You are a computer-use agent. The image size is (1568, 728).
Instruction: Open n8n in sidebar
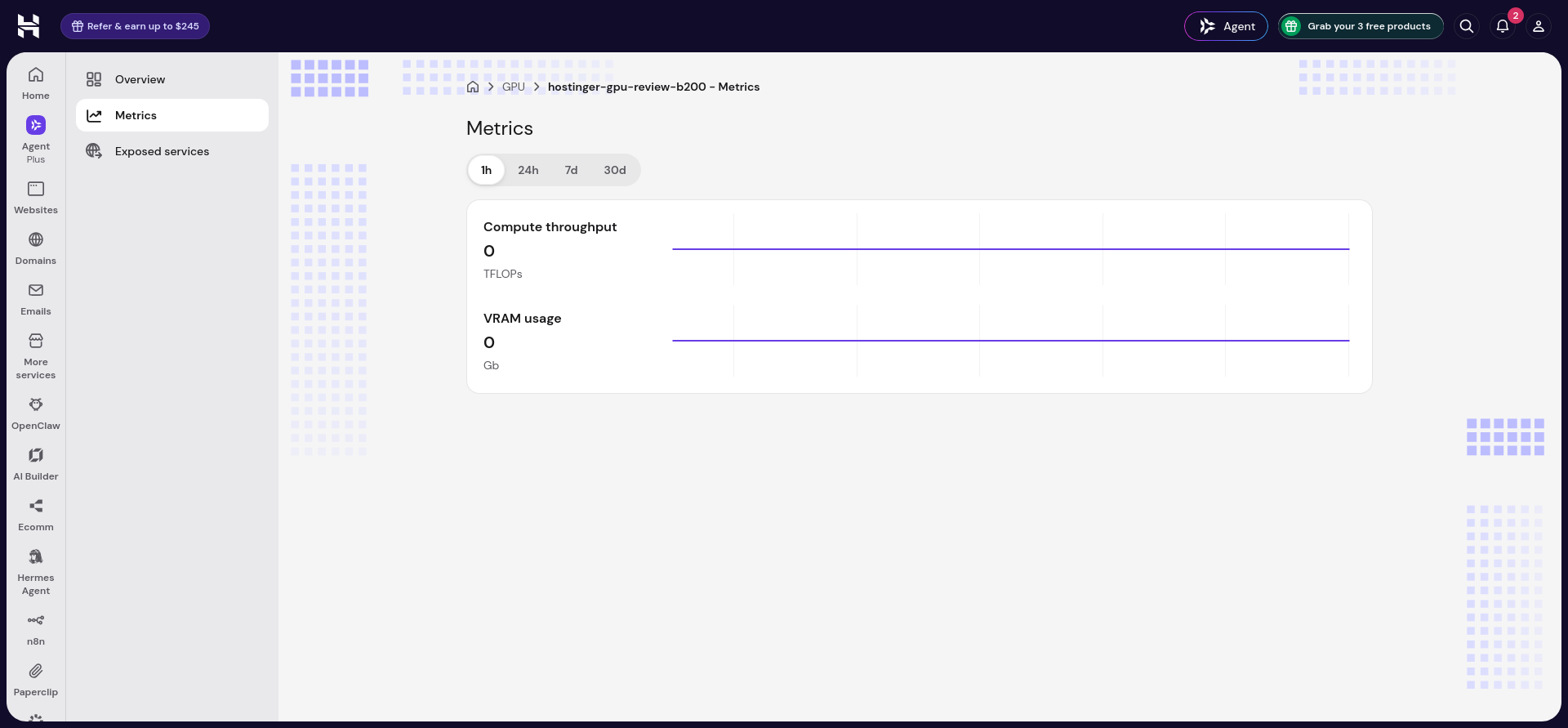coord(36,629)
